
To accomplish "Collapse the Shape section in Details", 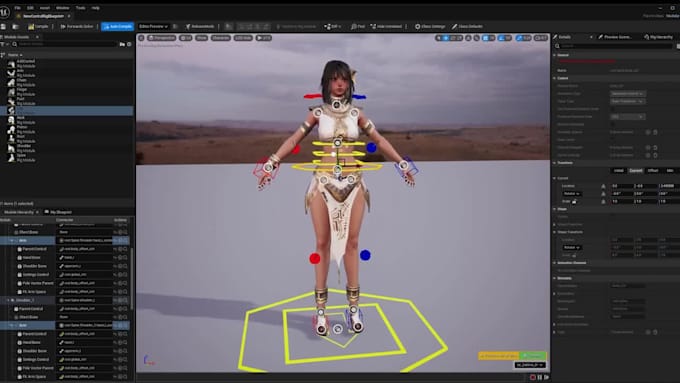I will click(x=555, y=209).
